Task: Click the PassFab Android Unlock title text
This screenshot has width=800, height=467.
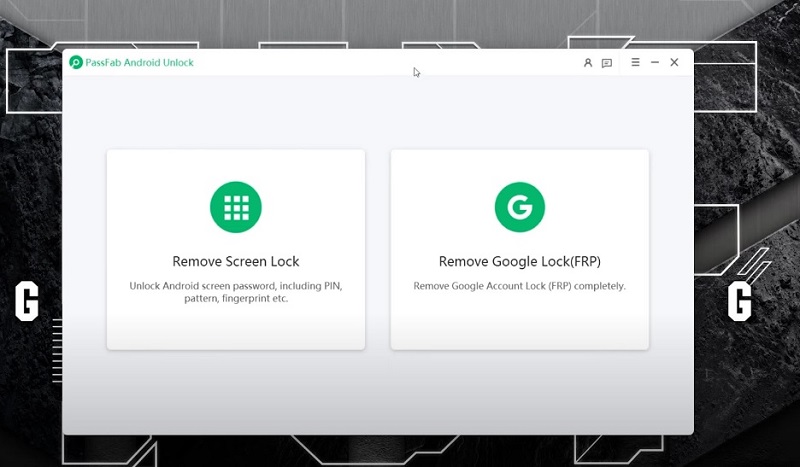Action: [139, 63]
